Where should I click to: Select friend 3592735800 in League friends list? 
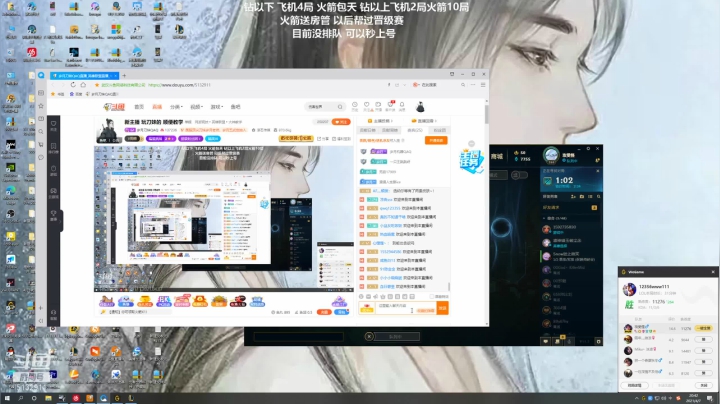(571, 229)
